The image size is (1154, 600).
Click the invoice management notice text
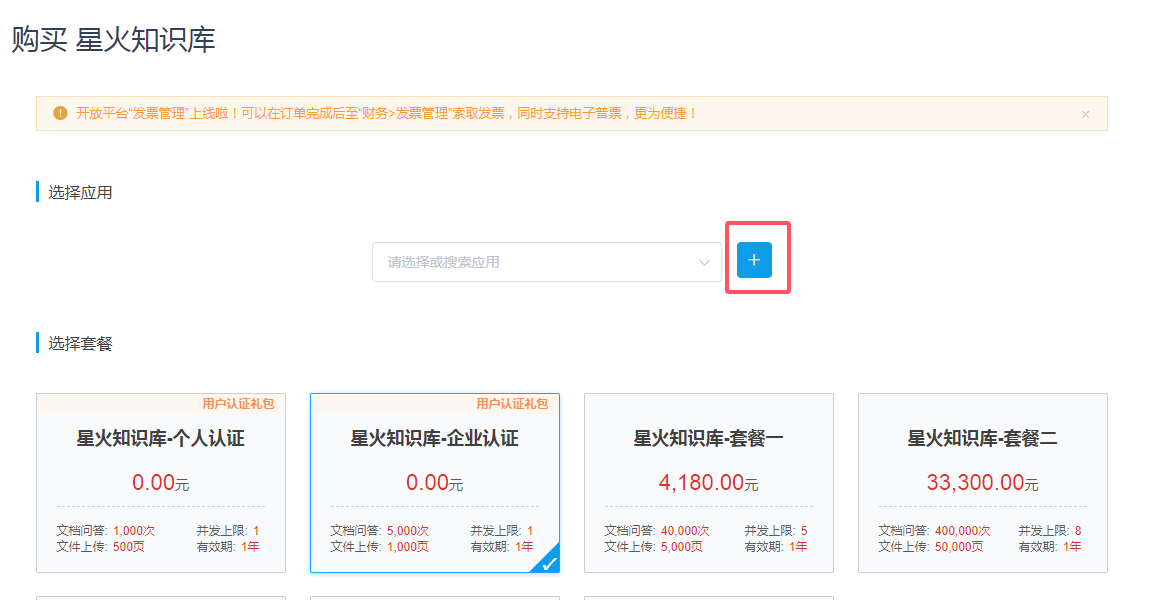tap(386, 113)
